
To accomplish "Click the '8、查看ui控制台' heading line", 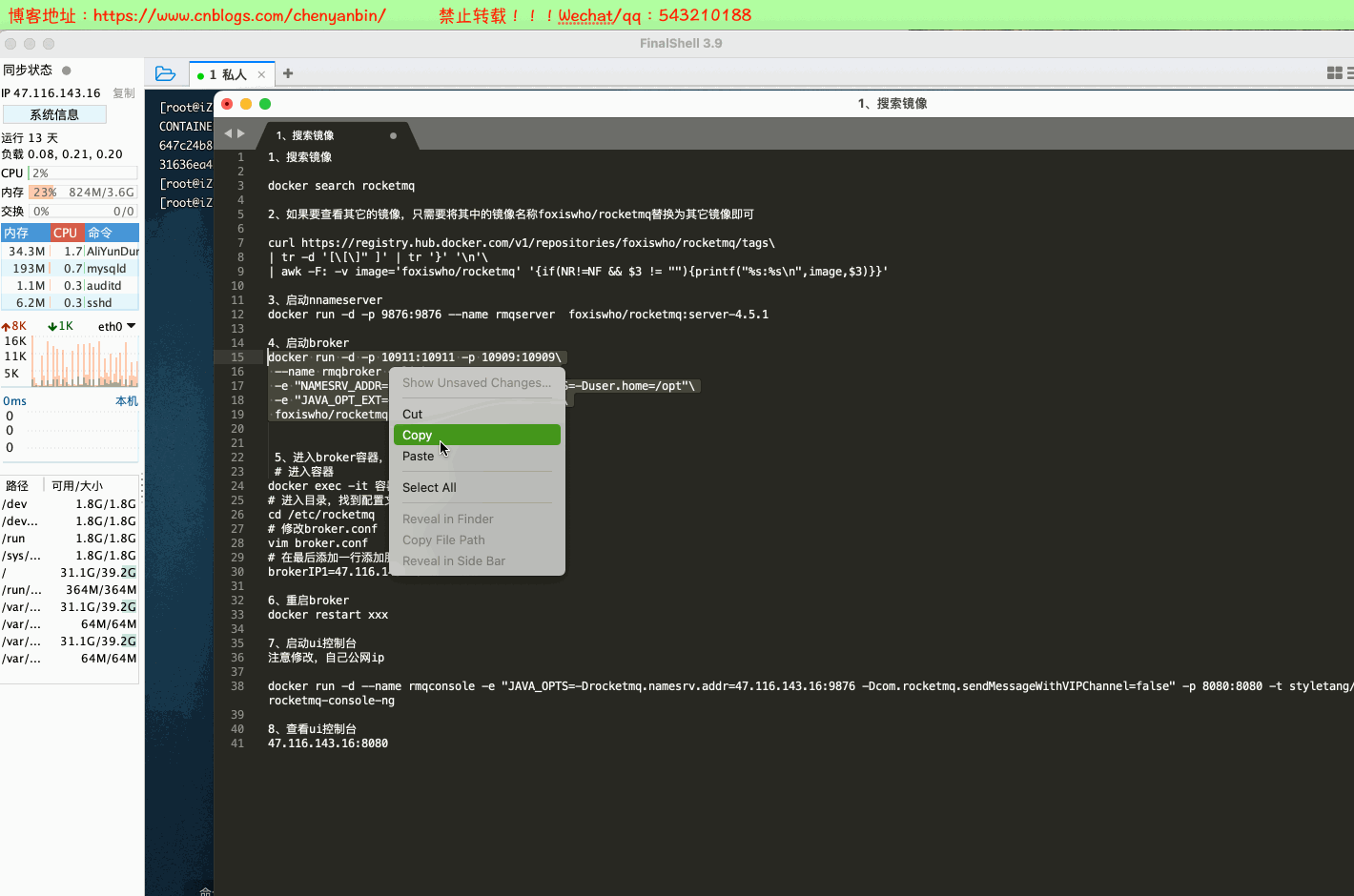I will pyautogui.click(x=313, y=729).
